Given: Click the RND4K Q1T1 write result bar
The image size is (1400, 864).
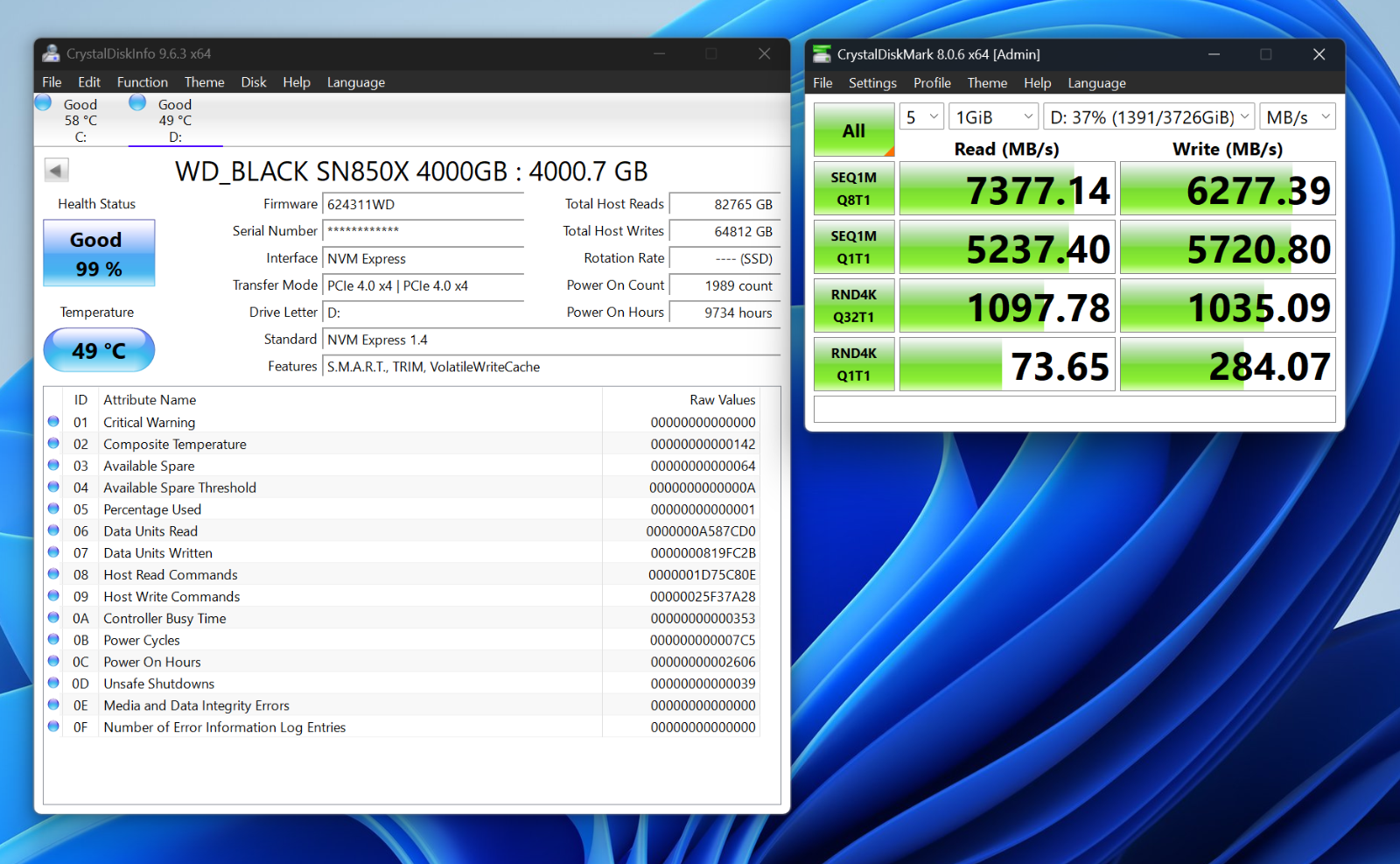Looking at the screenshot, I should point(1228,364).
